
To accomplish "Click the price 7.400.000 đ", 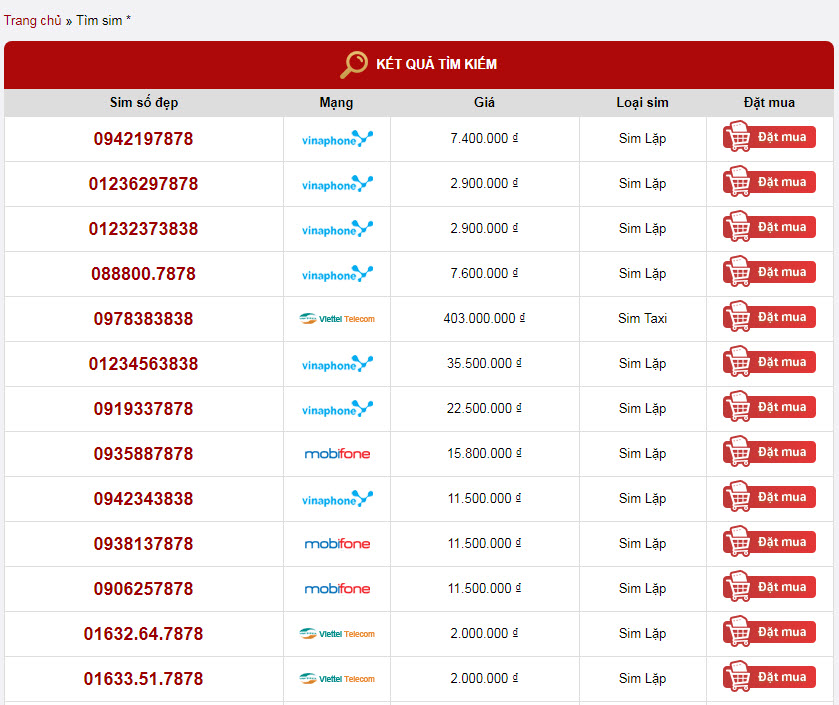I will tap(484, 138).
